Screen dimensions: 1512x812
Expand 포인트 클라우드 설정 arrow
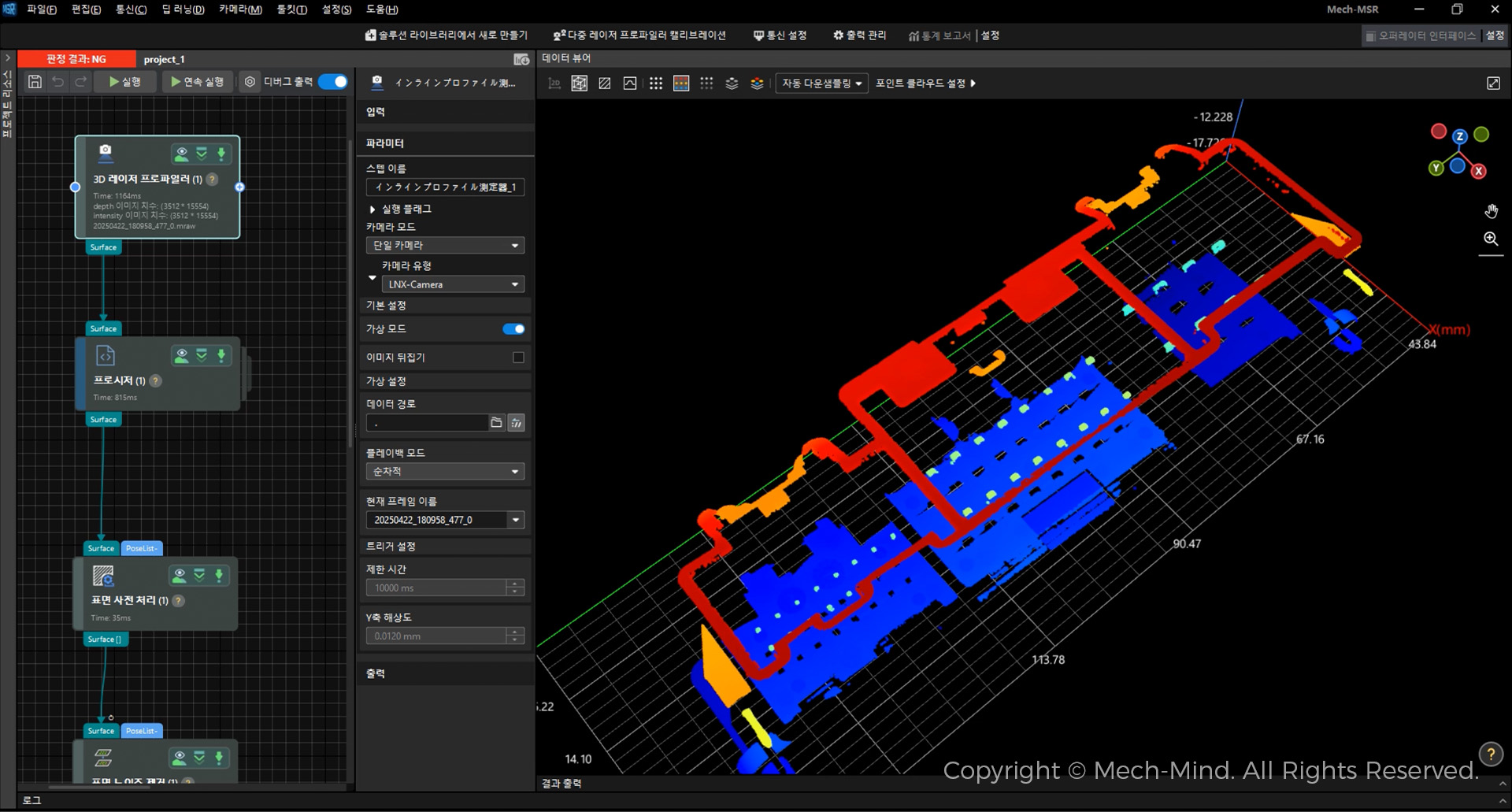pos(973,83)
